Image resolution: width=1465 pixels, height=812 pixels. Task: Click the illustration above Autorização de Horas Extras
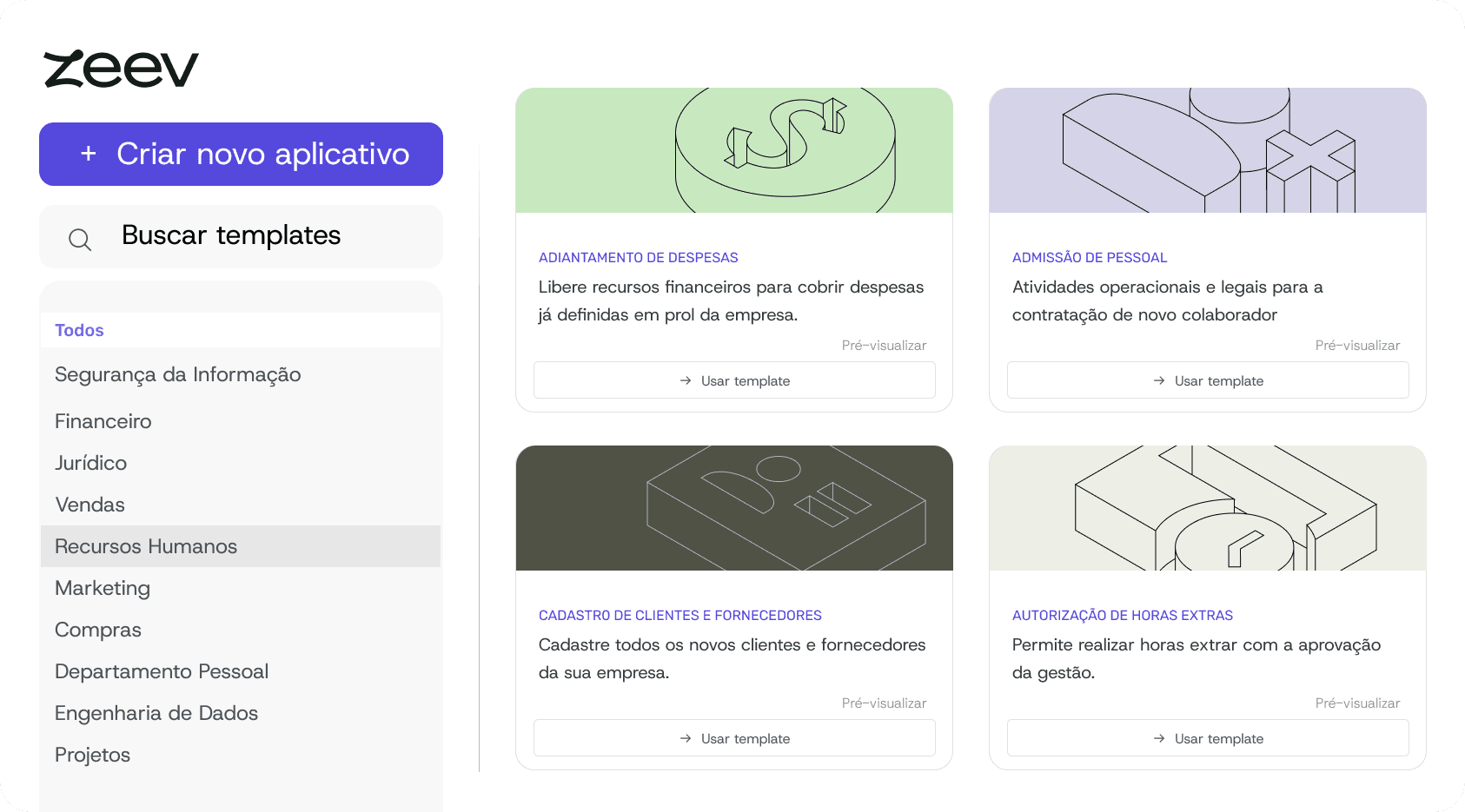(x=1207, y=508)
